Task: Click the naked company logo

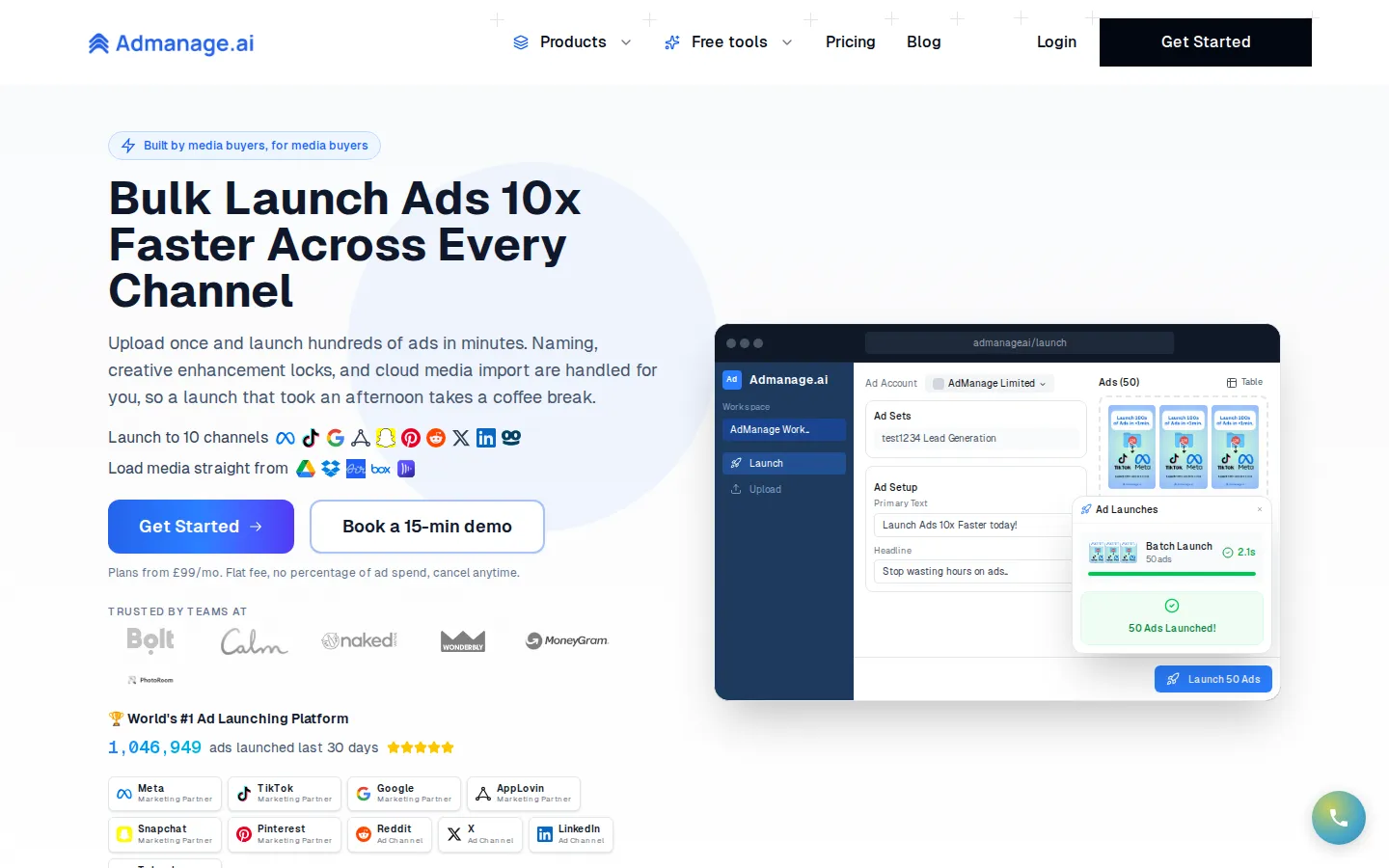Action: [359, 640]
